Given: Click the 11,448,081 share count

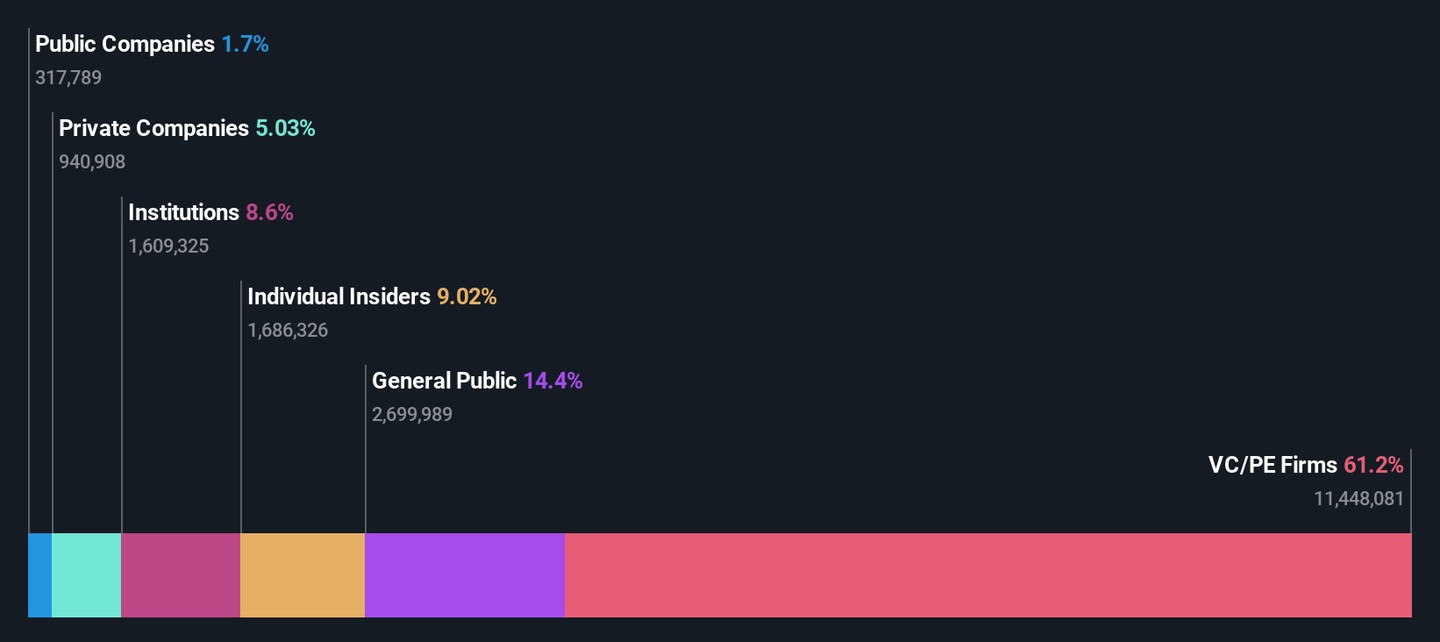Looking at the screenshot, I should click(1359, 498).
